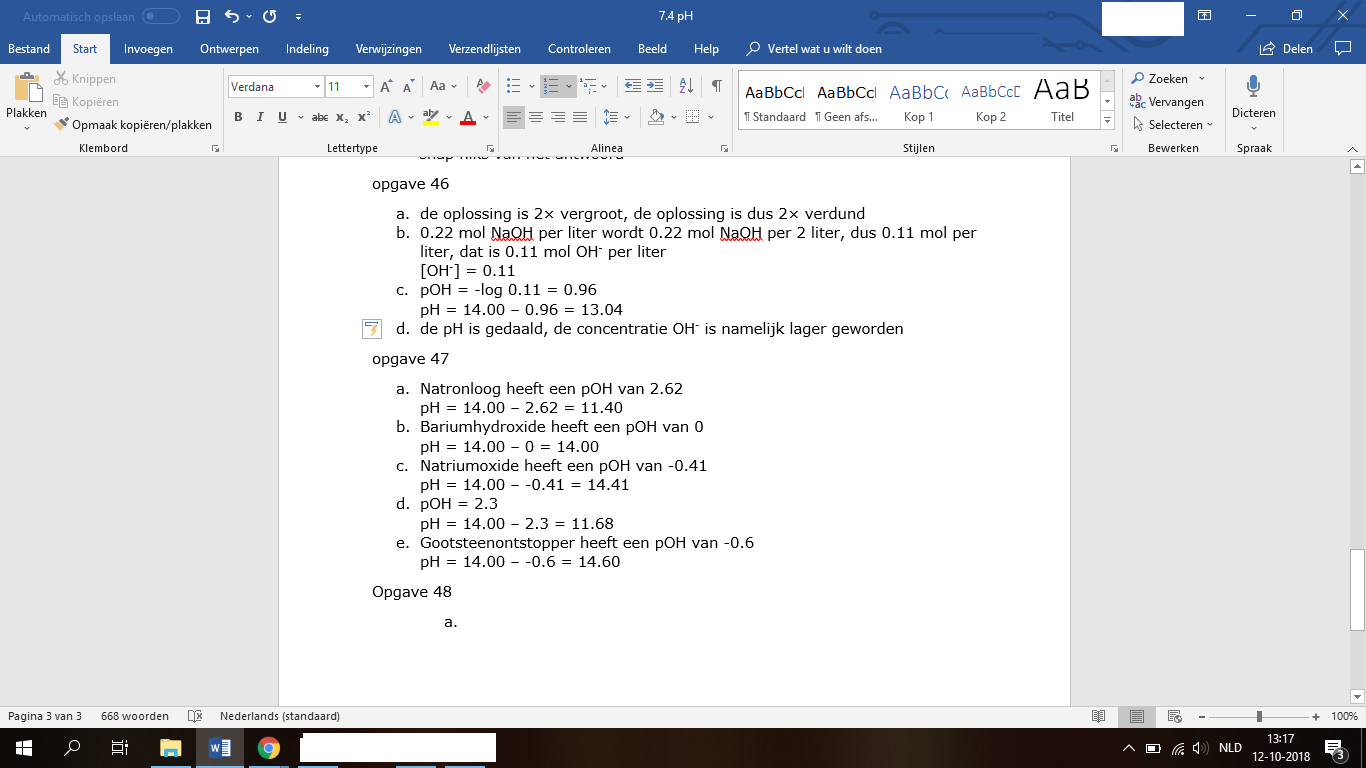Viewport: 1366px width, 768px height.
Task: Increase paragraph indent
Action: click(x=655, y=87)
